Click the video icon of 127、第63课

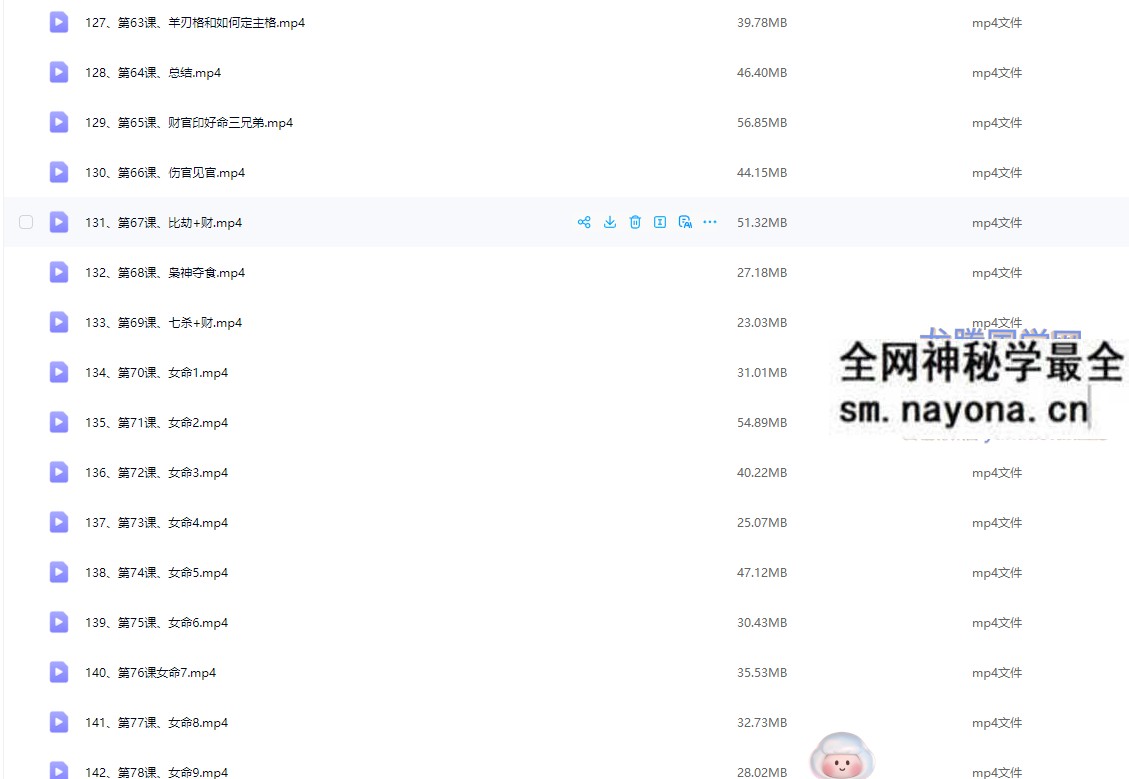[59, 22]
